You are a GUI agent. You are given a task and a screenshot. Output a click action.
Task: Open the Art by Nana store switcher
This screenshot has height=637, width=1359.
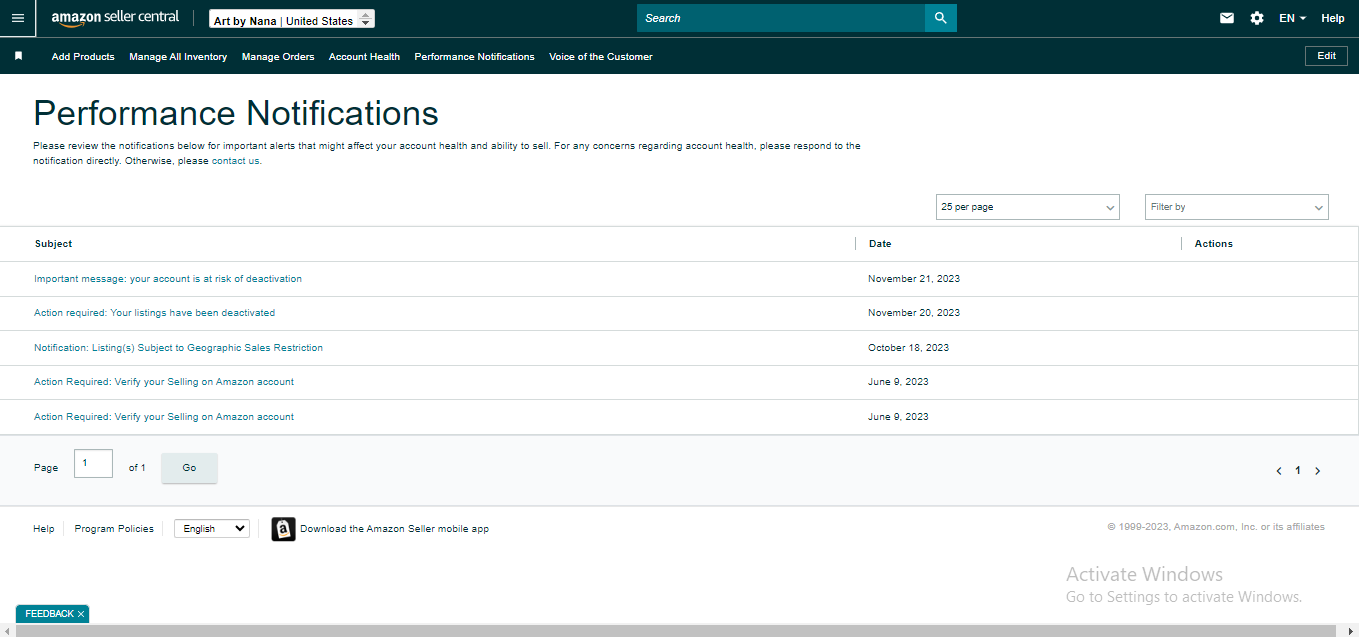pyautogui.click(x=292, y=19)
